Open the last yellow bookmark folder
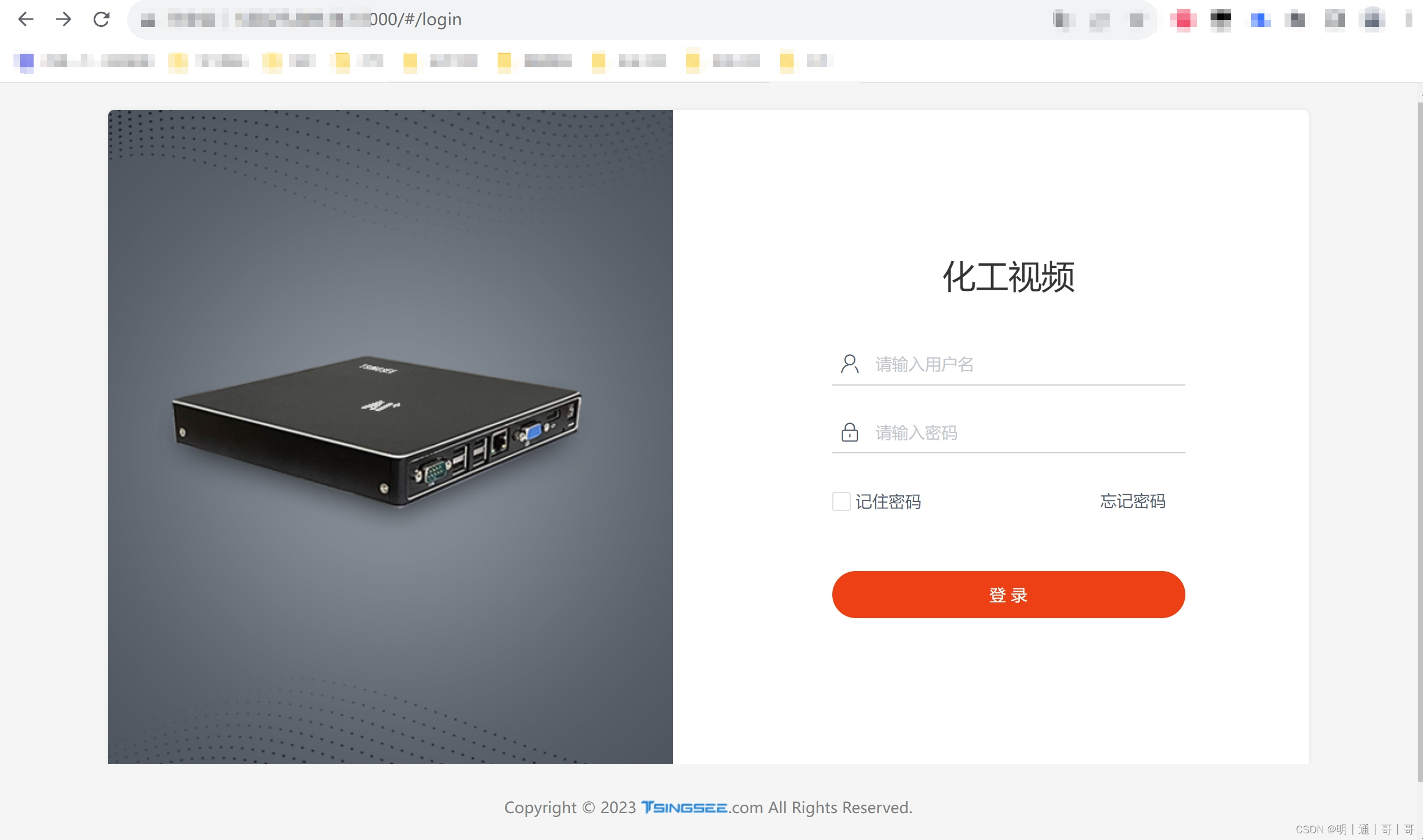 [805, 61]
